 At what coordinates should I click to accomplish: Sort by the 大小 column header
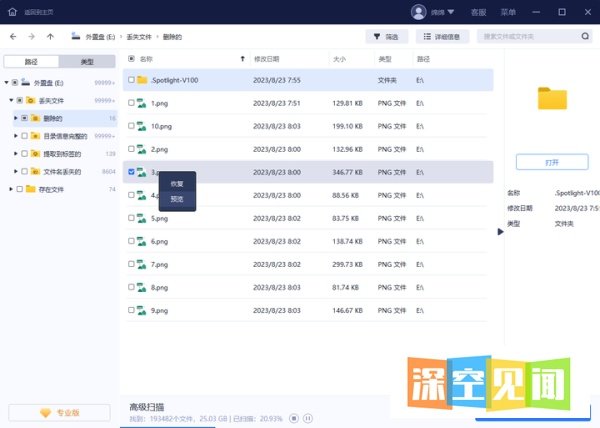click(339, 59)
